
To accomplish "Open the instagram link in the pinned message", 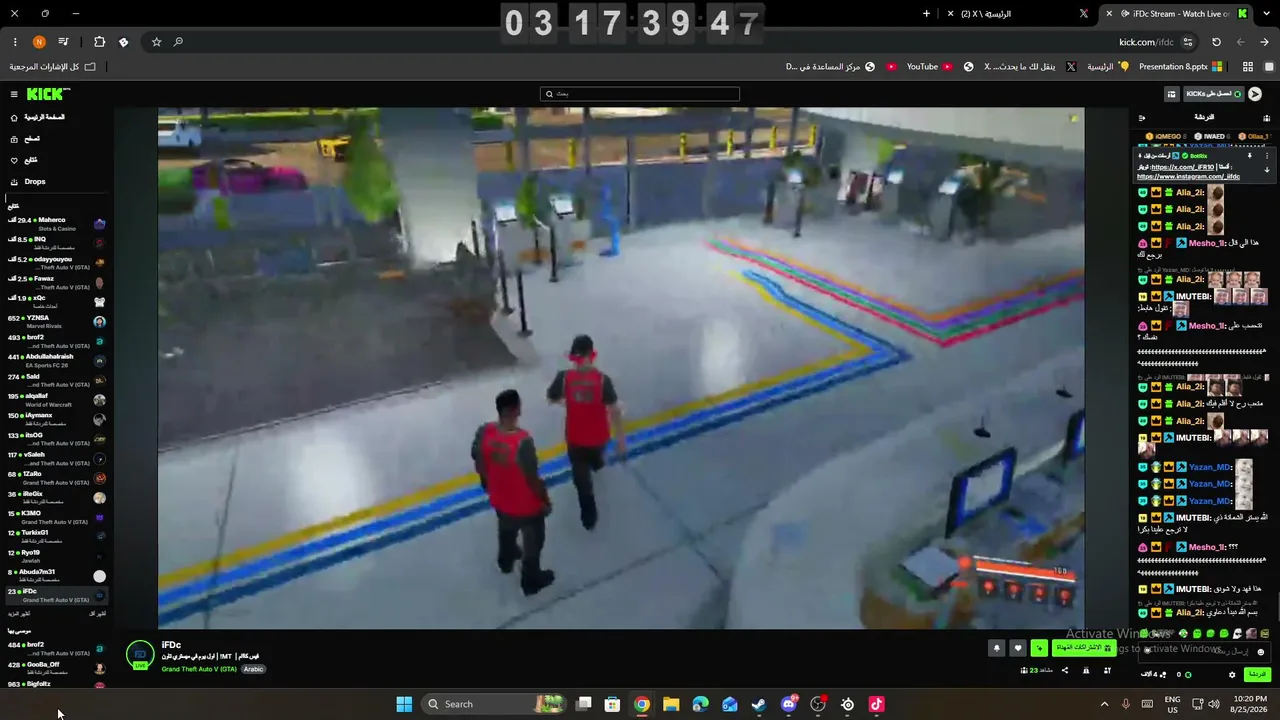I will pyautogui.click(x=1188, y=177).
